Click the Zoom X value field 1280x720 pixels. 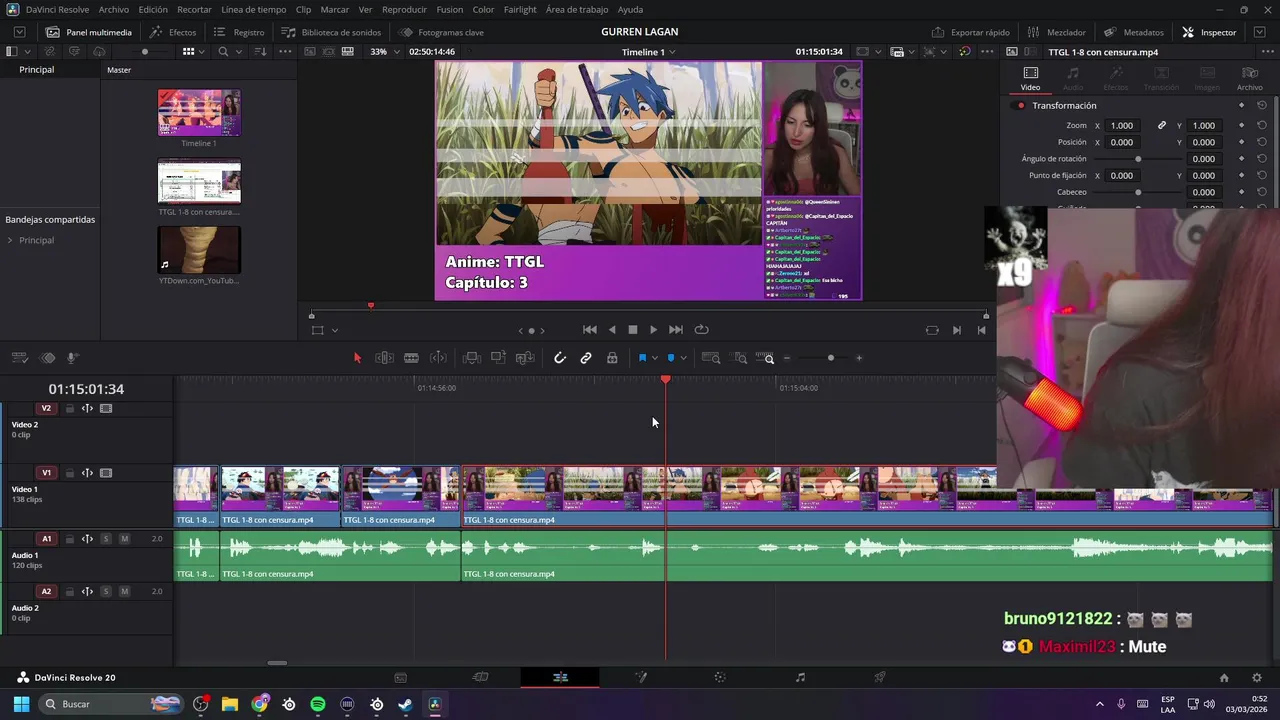pyautogui.click(x=1122, y=125)
